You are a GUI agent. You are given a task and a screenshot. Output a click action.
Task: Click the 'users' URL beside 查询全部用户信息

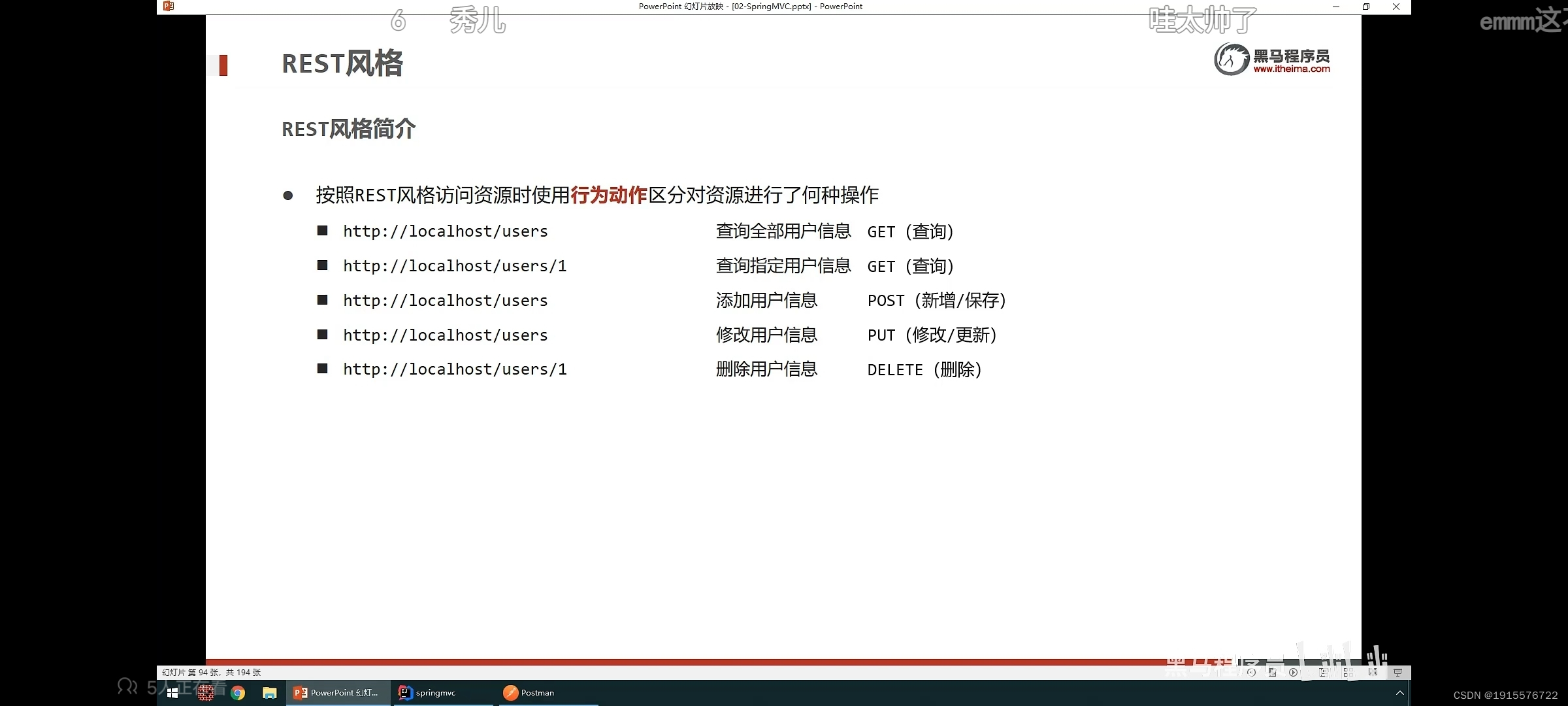[446, 231]
